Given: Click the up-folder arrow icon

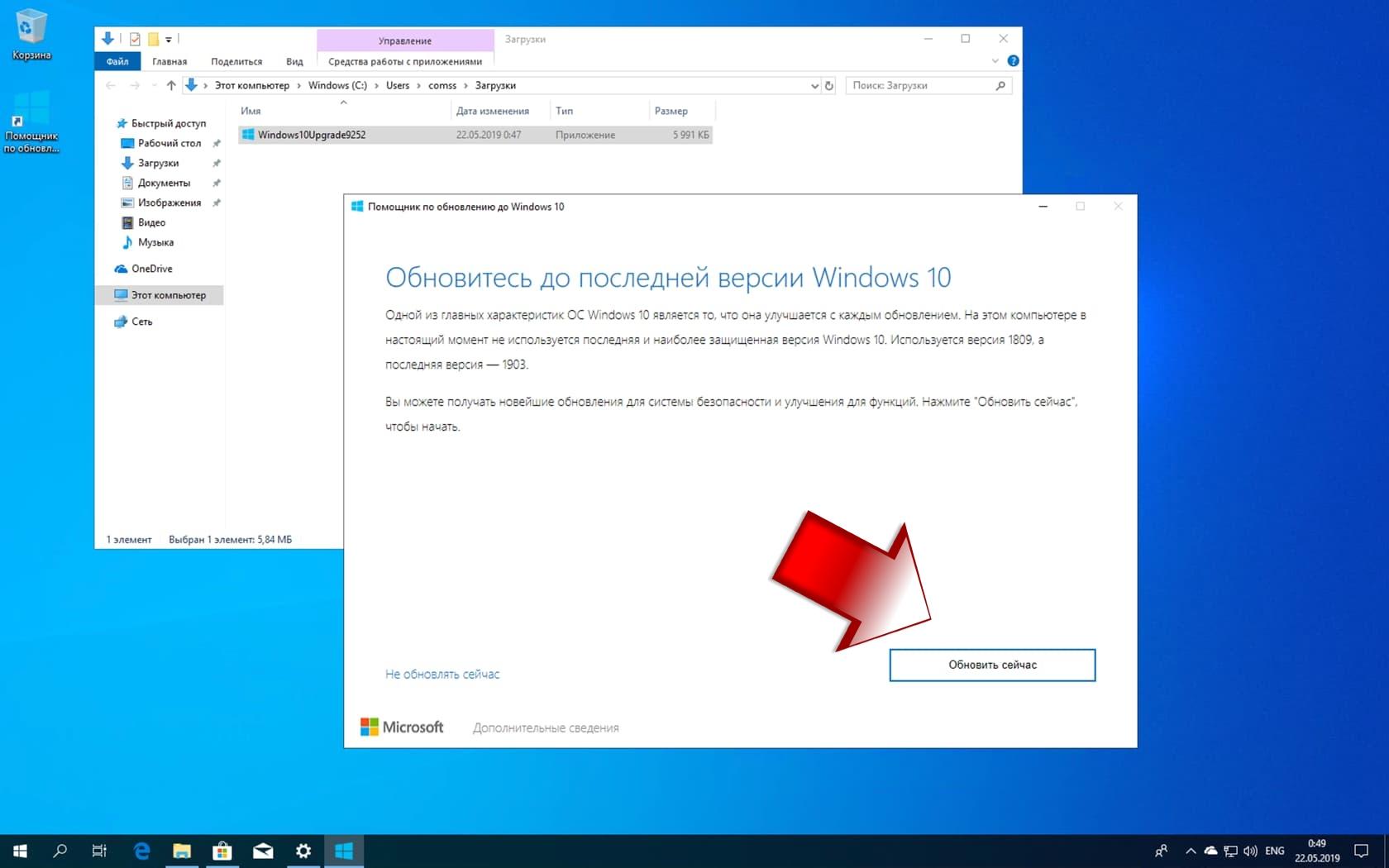Looking at the screenshot, I should point(171,85).
